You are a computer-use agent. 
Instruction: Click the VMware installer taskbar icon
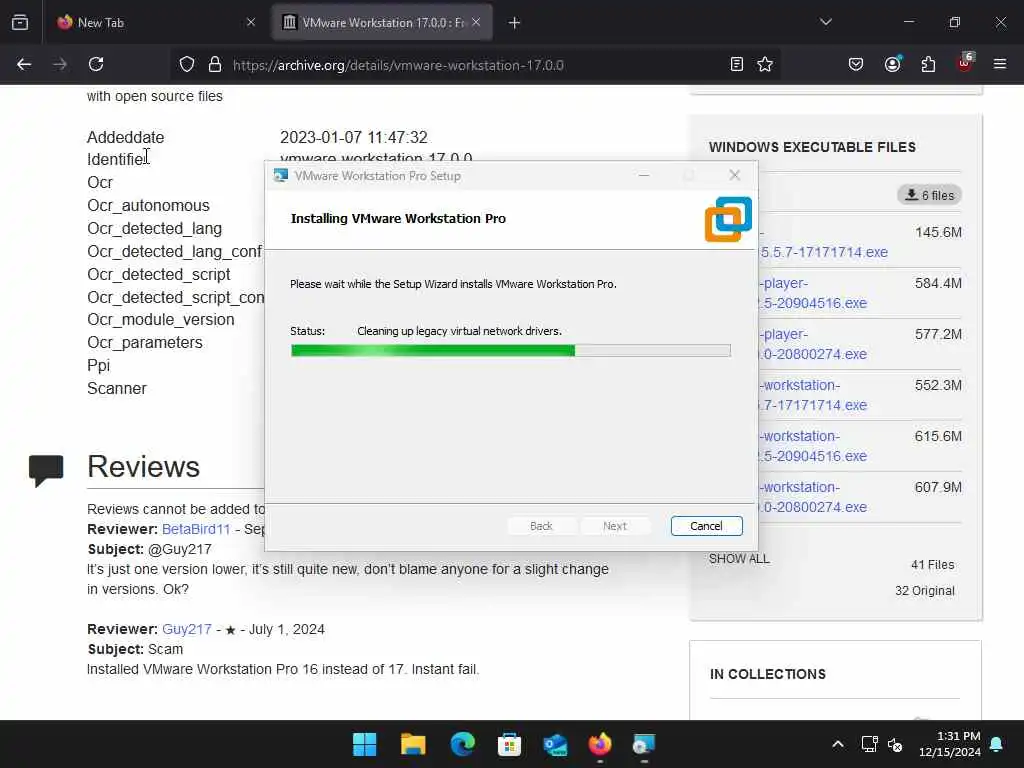(644, 744)
